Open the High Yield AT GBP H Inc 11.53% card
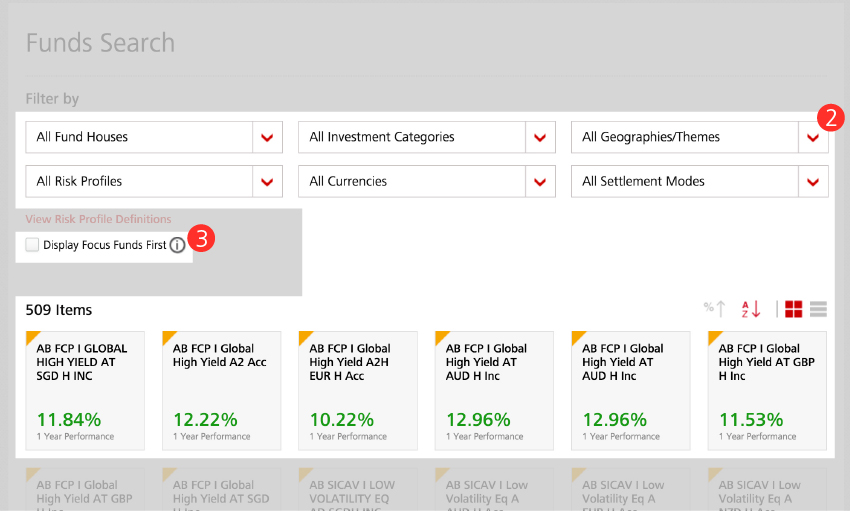Screen dimensions: 850x511 click(x=767, y=391)
